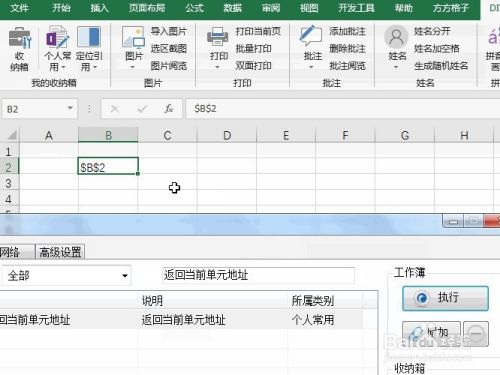This screenshot has height=375, width=500.
Task: Click the 定位引用 icon
Action: (x=89, y=37)
